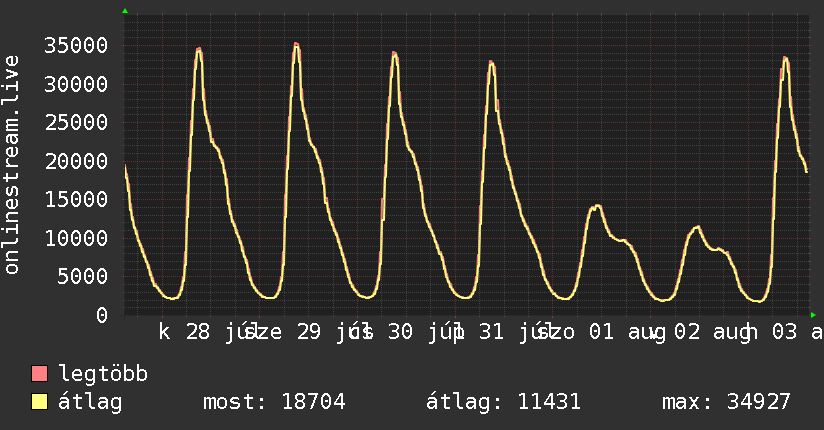Click the yellow átlag legend swatch

(x=39, y=402)
